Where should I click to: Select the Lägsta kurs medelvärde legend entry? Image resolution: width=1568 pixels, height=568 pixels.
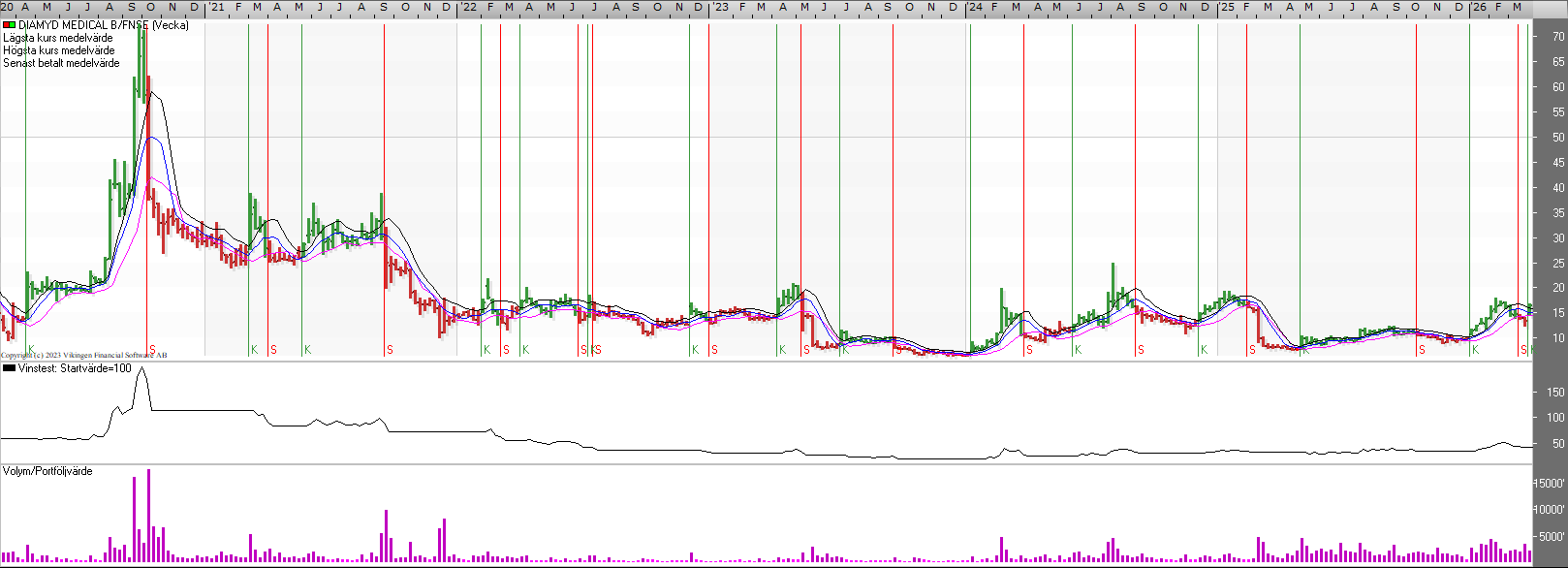(58, 38)
